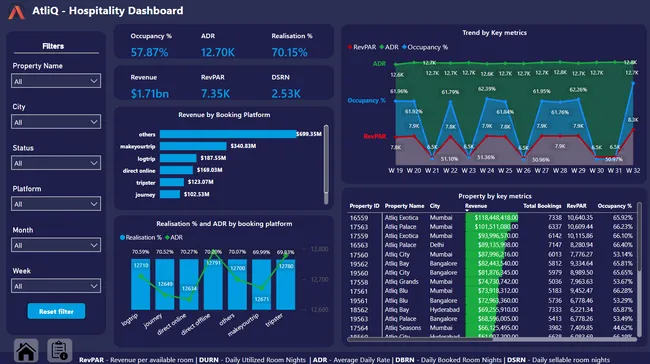Expand the City filter dropdown
Image resolution: width=650 pixels, height=364 pixels.
(x=56, y=122)
